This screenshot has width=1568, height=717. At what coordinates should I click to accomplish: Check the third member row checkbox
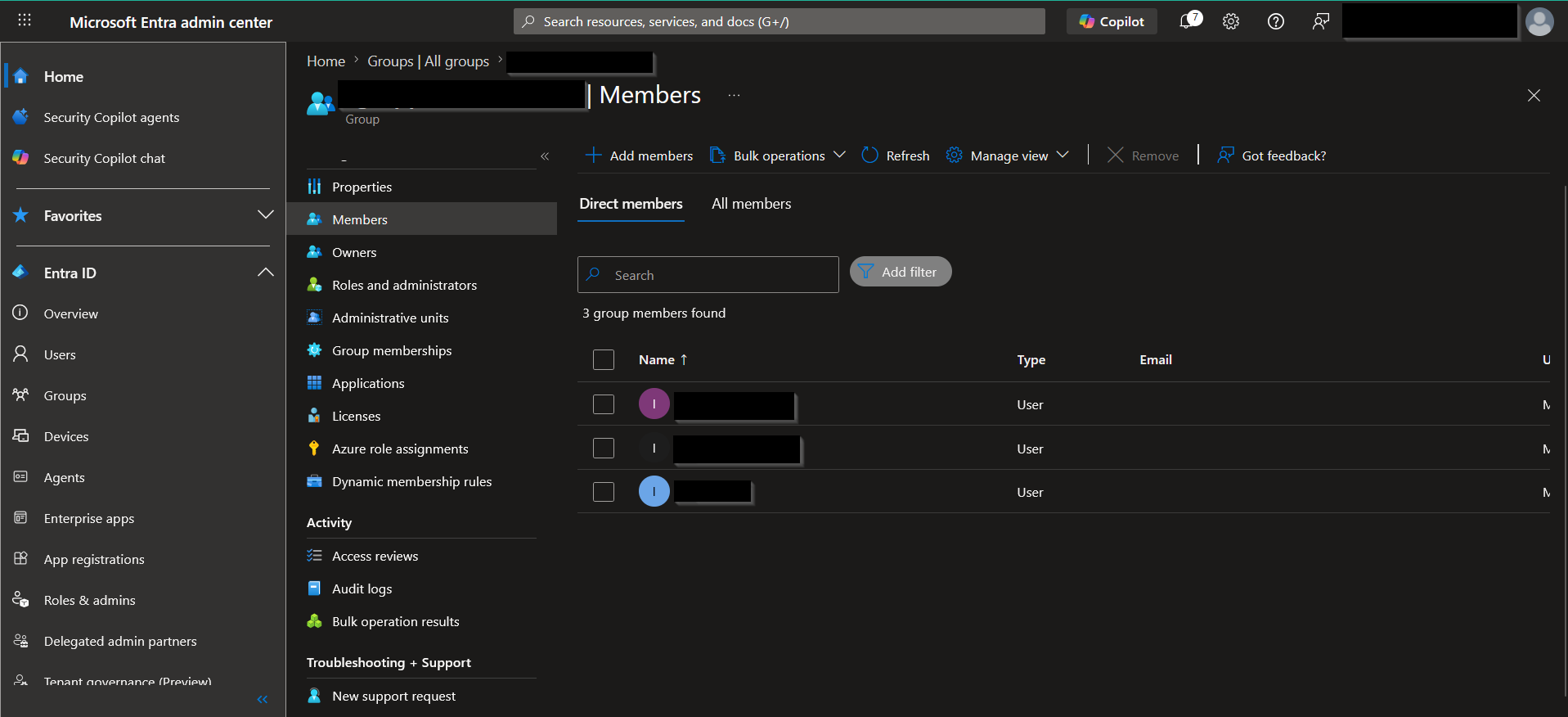coord(604,492)
